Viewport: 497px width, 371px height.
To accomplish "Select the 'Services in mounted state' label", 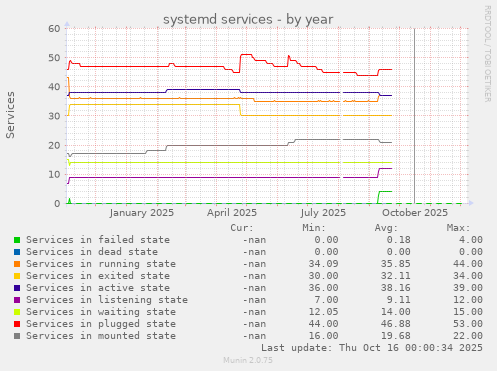I will click(x=101, y=336).
